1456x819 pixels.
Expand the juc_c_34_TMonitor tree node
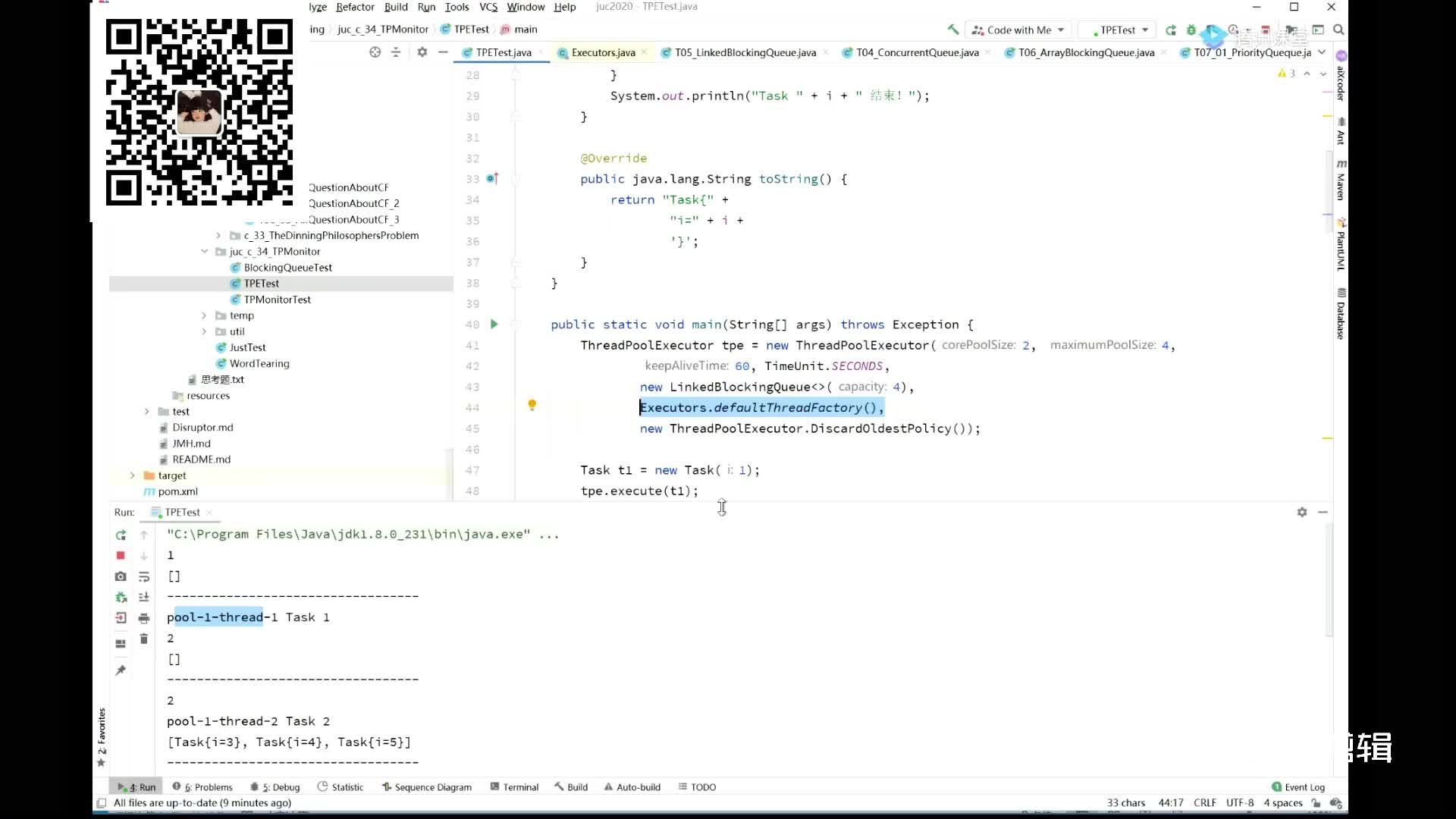pos(203,251)
